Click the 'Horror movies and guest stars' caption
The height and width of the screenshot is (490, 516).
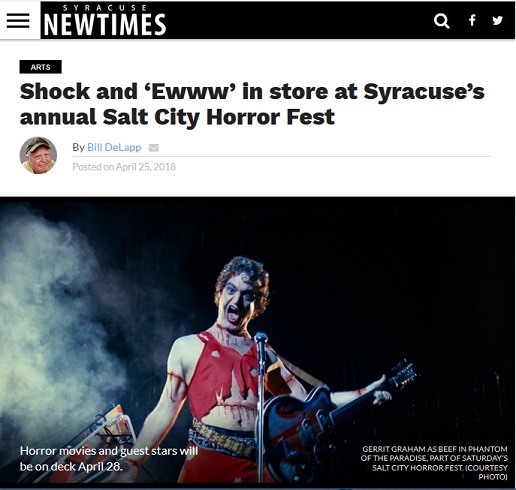coord(109,458)
